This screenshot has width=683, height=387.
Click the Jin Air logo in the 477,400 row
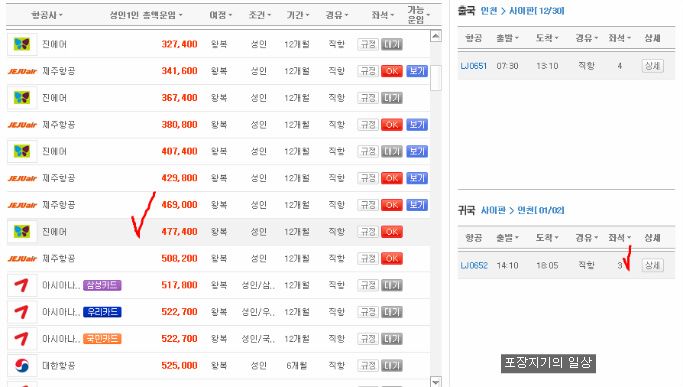tap(22, 231)
